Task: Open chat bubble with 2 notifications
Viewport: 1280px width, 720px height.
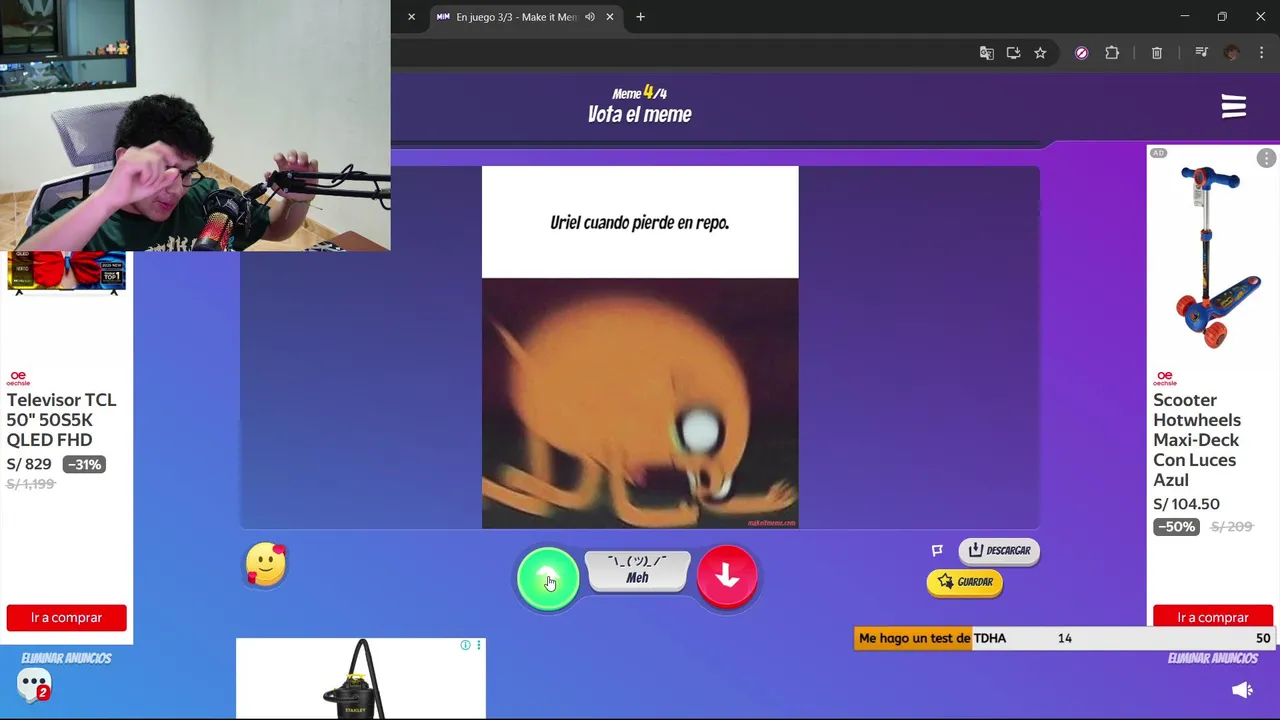Action: click(x=33, y=686)
